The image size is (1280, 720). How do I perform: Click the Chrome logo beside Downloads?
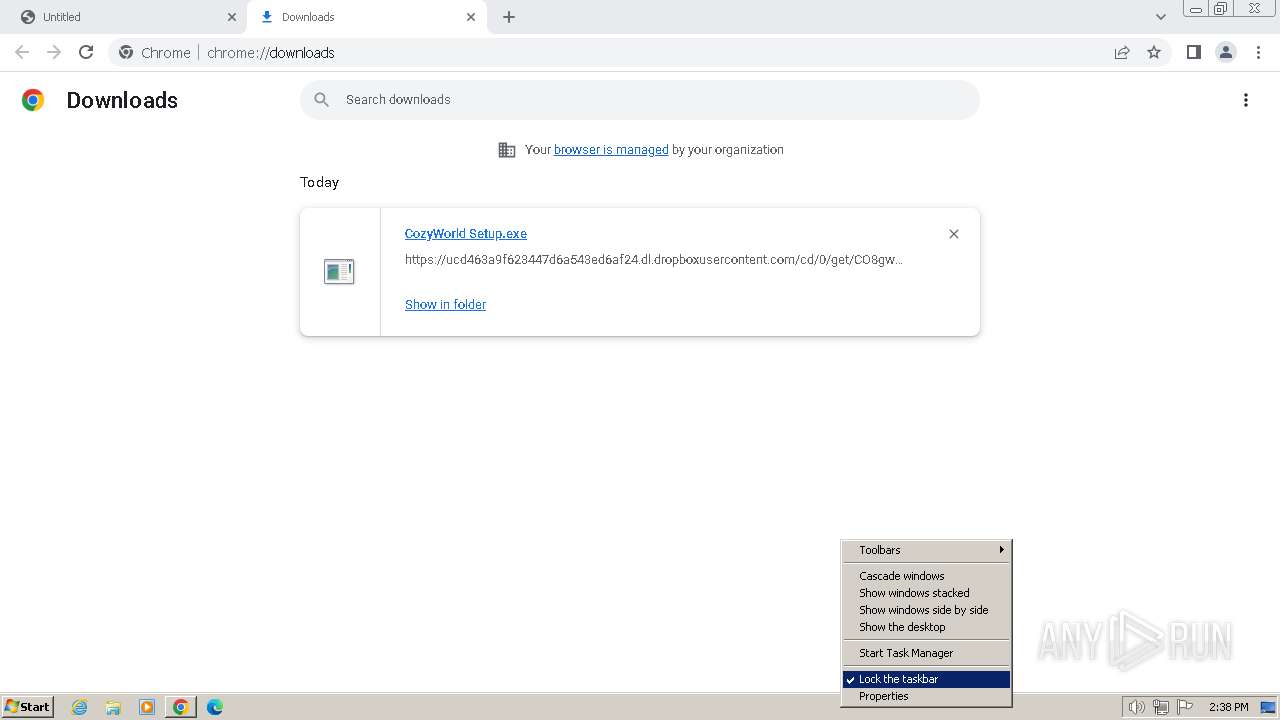33,100
